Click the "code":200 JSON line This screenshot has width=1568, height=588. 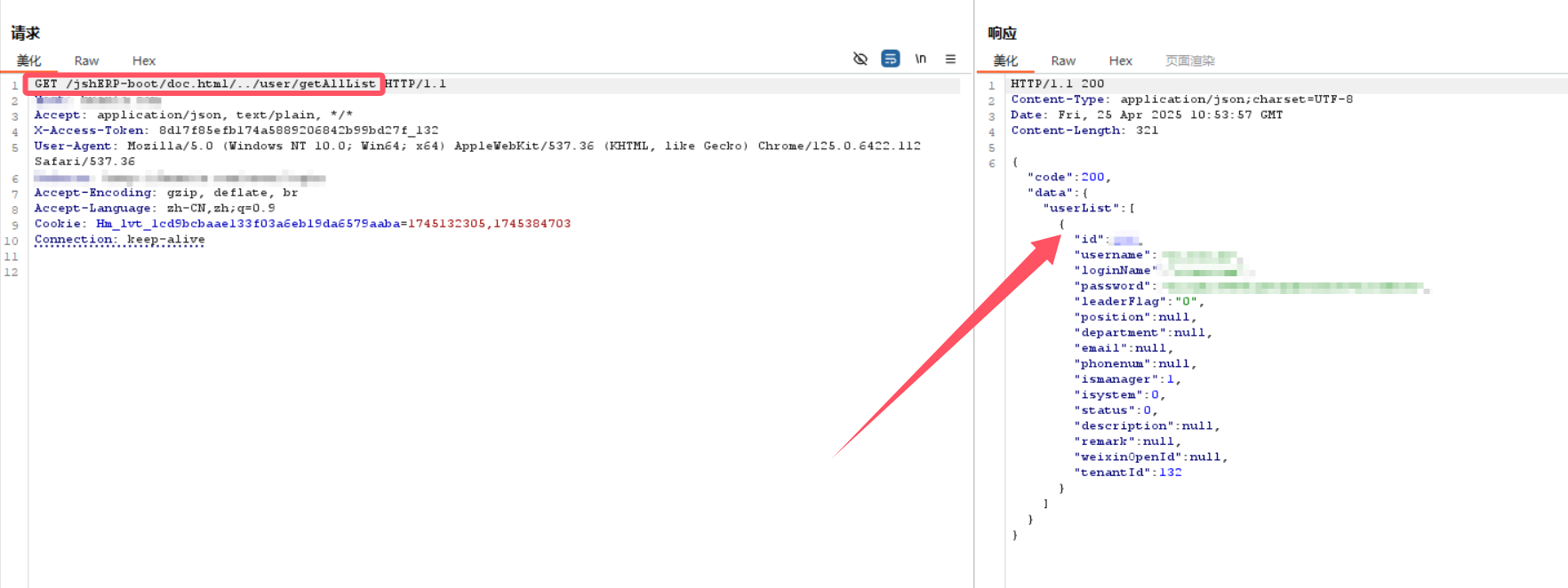point(1069,177)
